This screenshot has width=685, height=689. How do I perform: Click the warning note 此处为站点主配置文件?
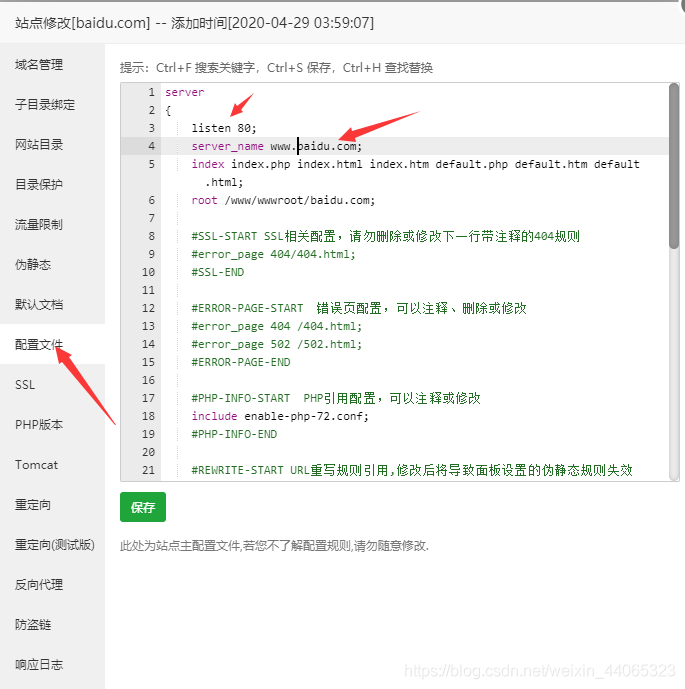pos(274,545)
